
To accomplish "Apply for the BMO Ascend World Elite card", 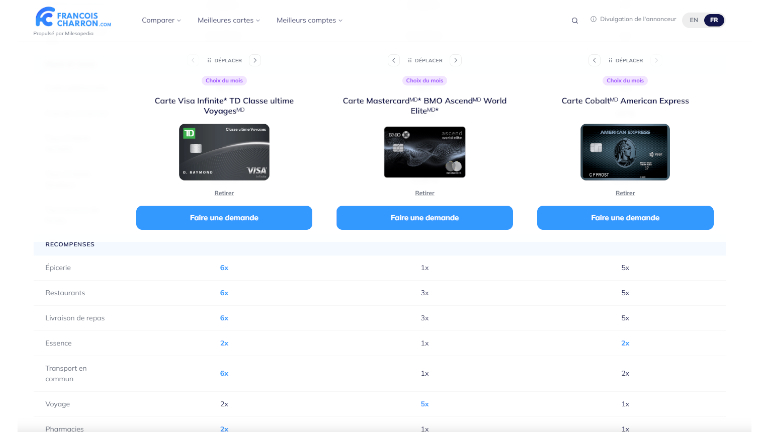I will pyautogui.click(x=425, y=217).
